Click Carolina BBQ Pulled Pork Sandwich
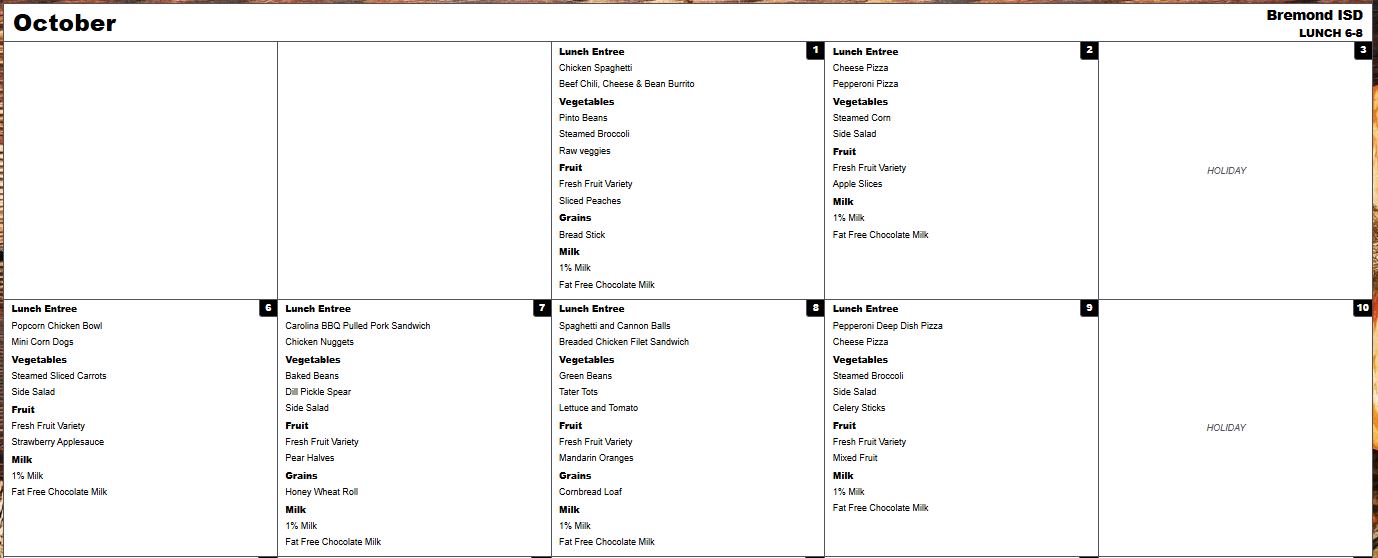Screen dimensions: 1378x558 pyautogui.click(x=358, y=326)
